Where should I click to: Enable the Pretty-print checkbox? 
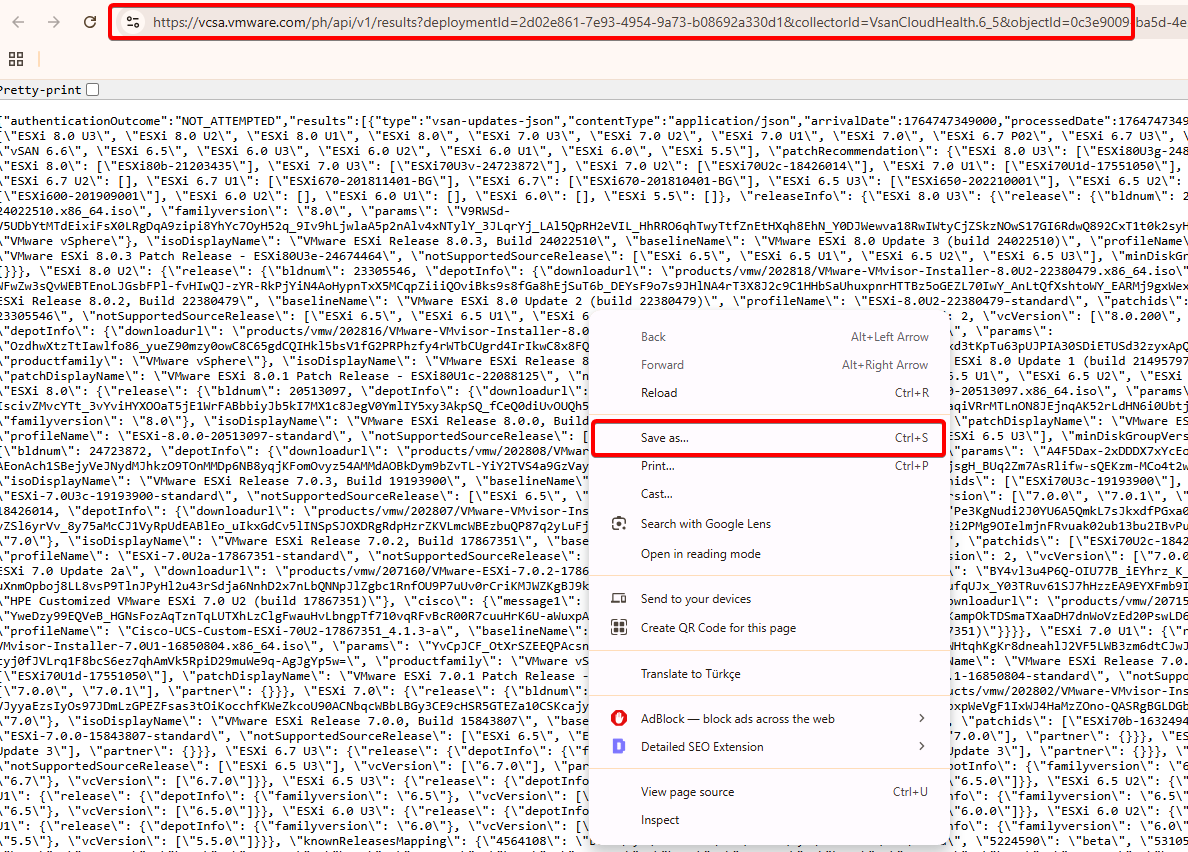coord(93,90)
